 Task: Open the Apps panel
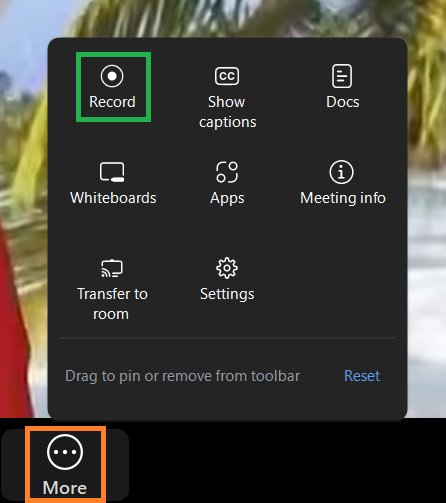coord(227,183)
